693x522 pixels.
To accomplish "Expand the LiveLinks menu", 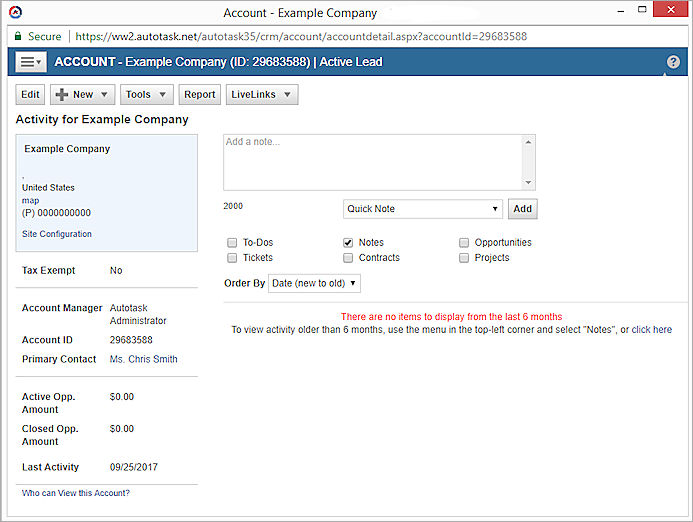I will (x=262, y=95).
